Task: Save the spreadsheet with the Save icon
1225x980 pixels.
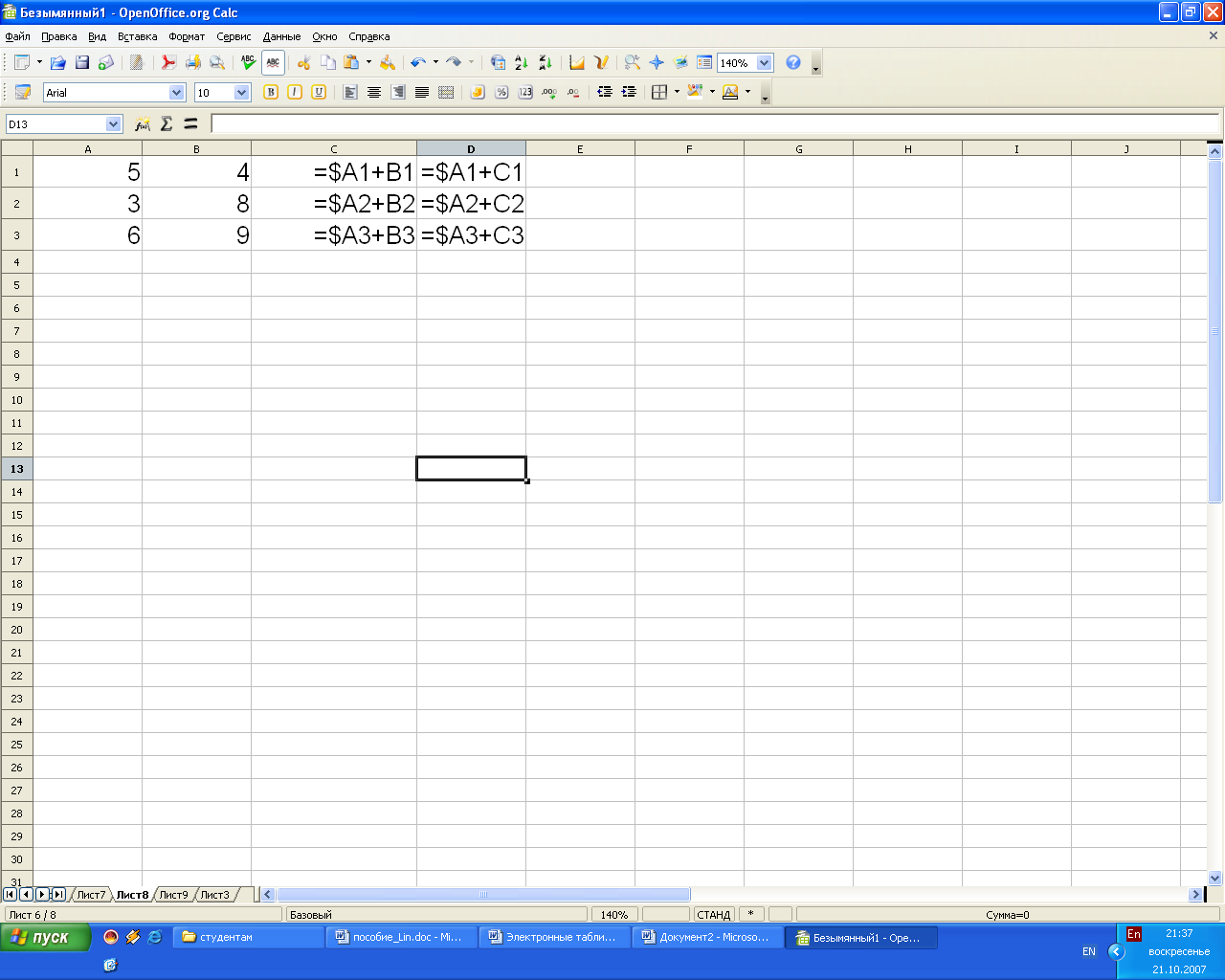Action: tap(82, 63)
